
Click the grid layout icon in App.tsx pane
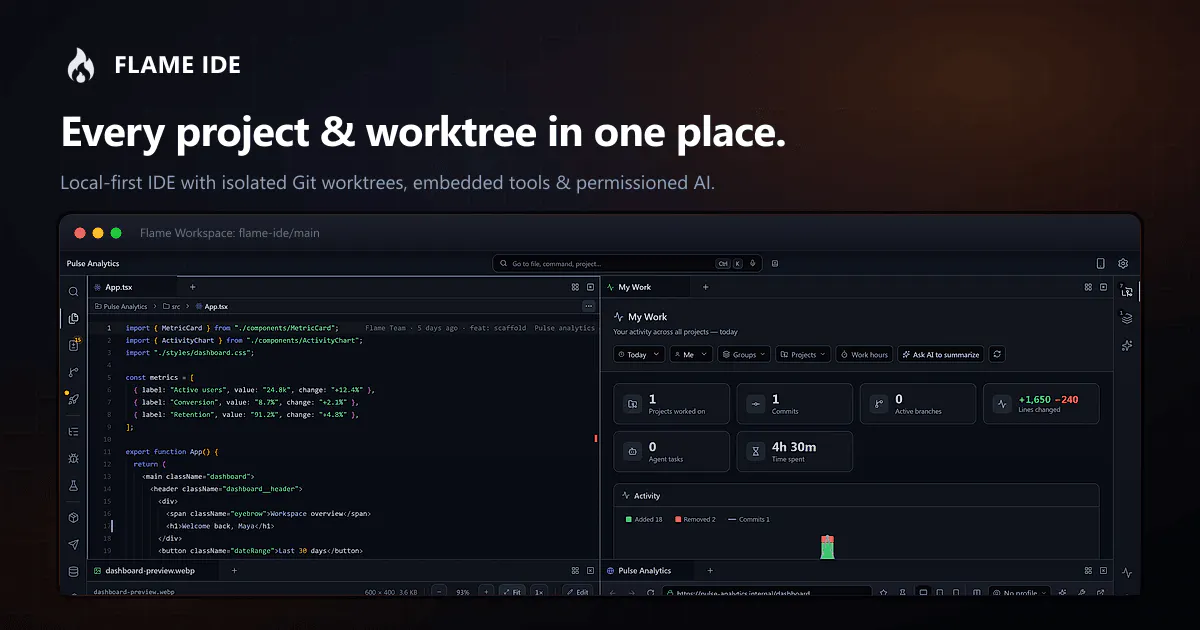pos(575,287)
